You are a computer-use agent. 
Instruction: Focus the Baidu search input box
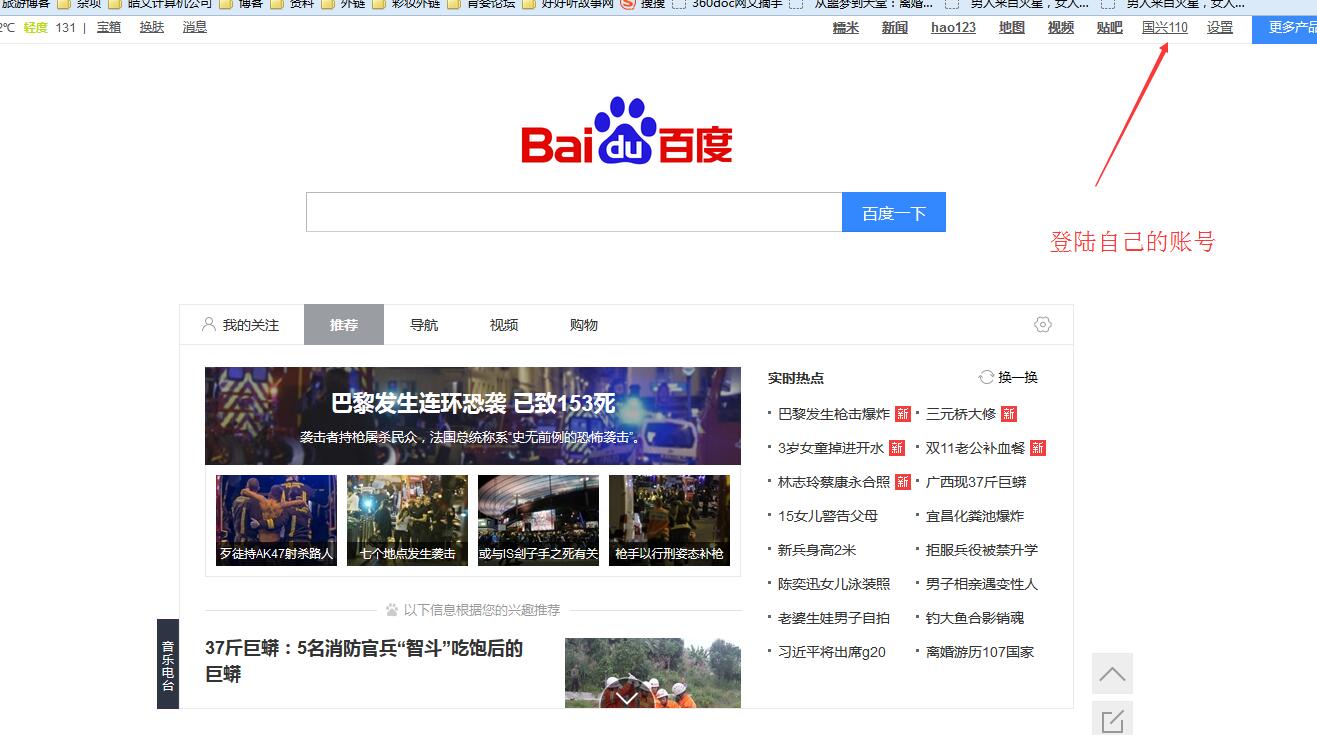click(574, 212)
